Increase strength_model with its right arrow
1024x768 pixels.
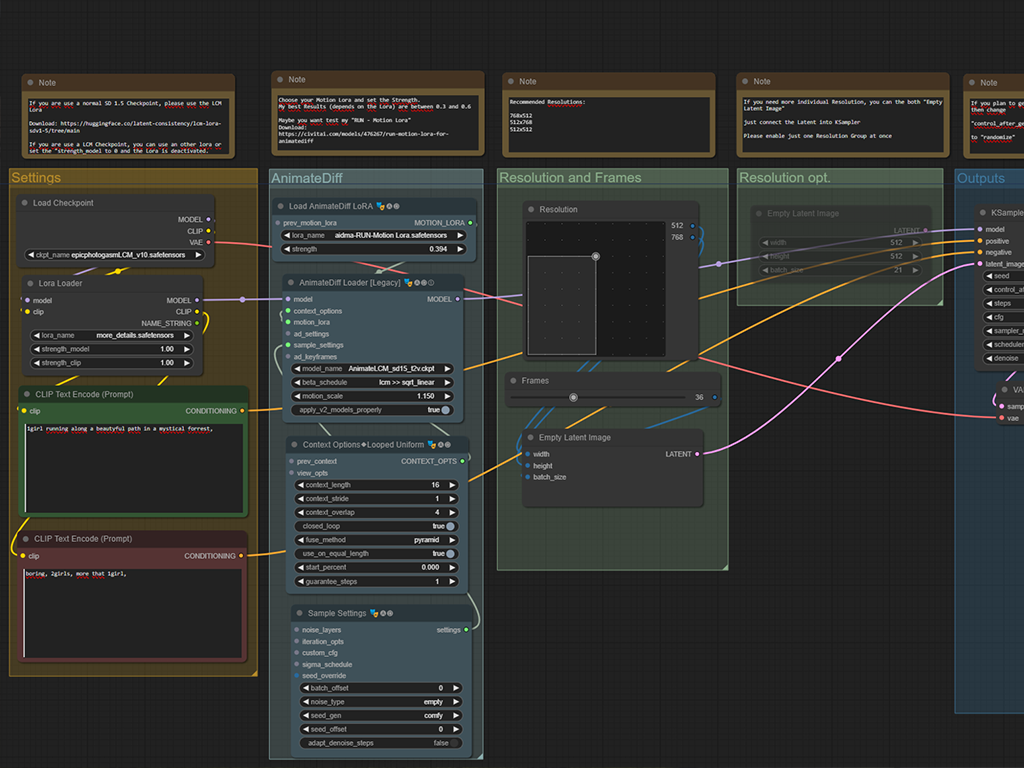187,349
